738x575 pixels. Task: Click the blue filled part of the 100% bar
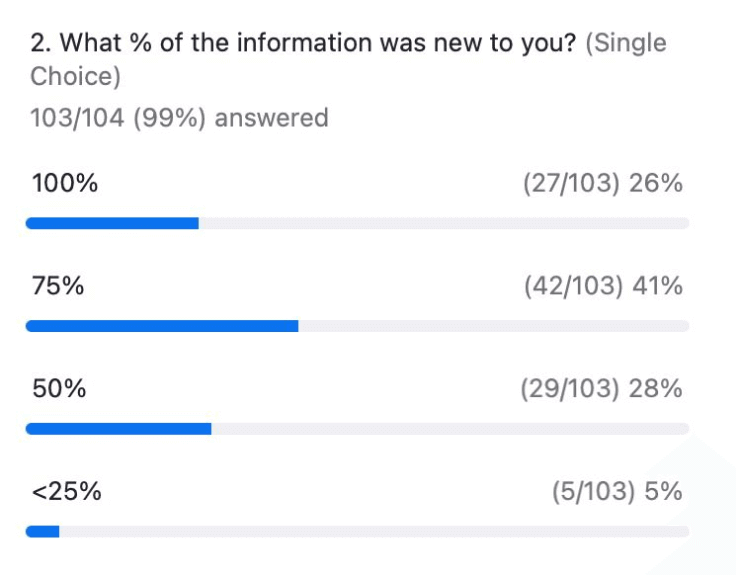coord(112,223)
